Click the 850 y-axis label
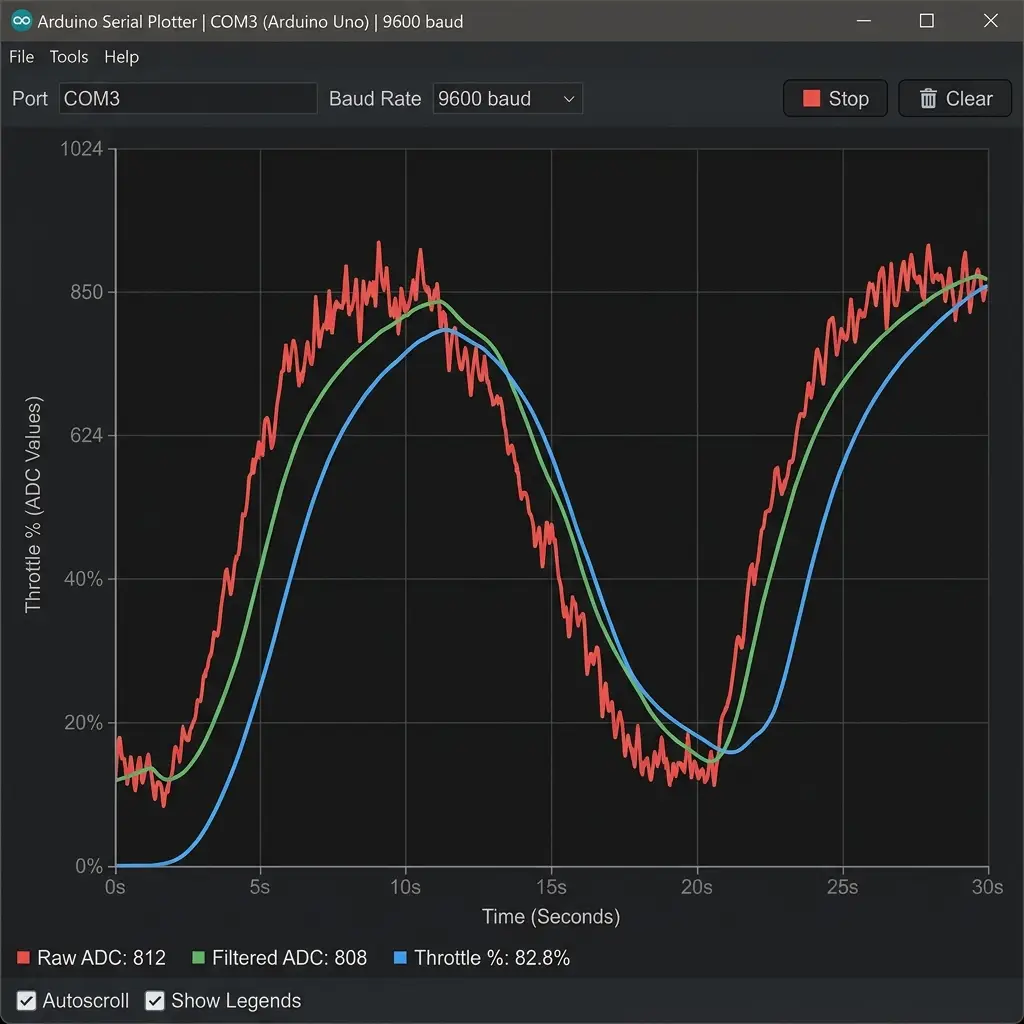This screenshot has height=1024, width=1024. coord(87,292)
